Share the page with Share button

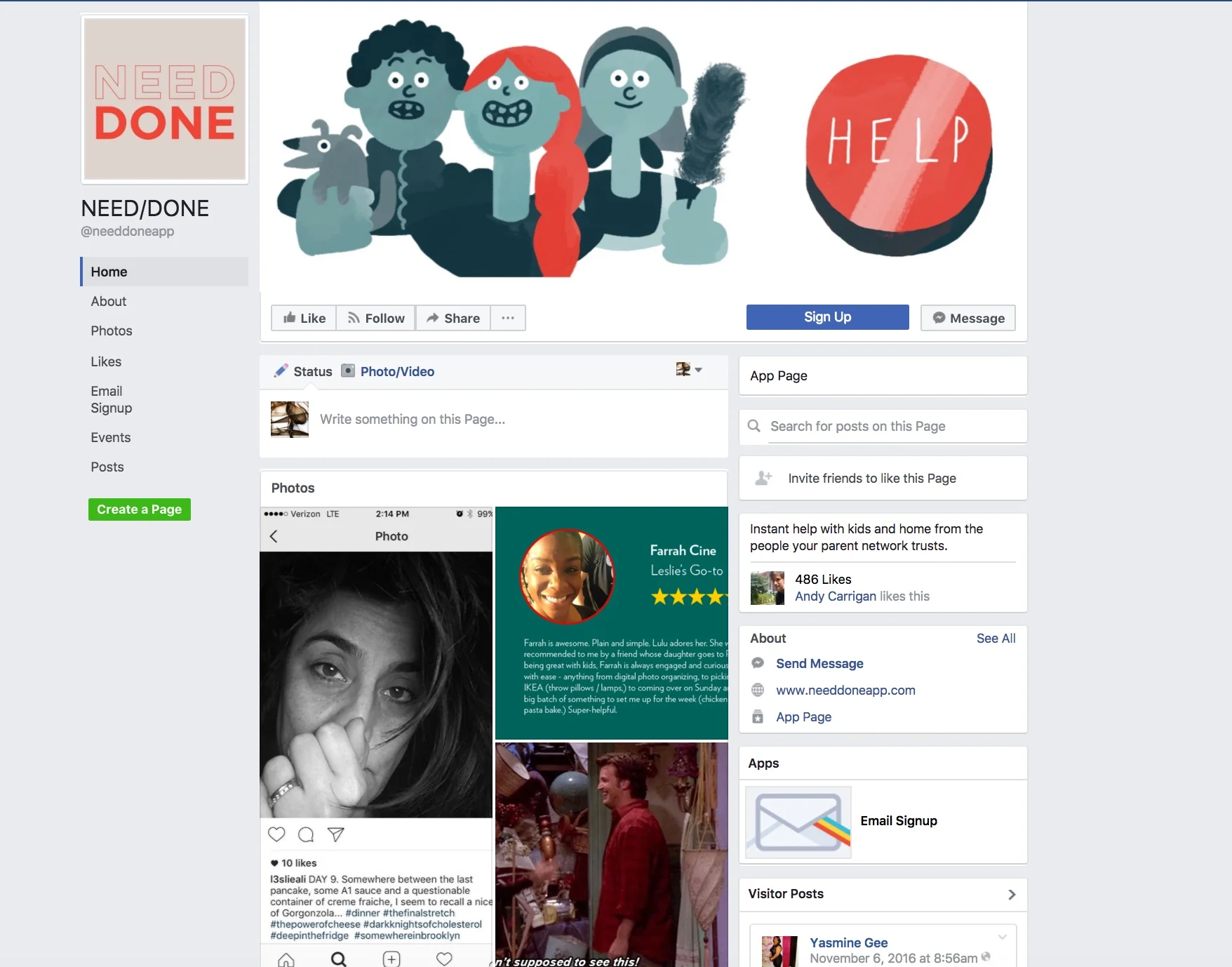point(453,318)
